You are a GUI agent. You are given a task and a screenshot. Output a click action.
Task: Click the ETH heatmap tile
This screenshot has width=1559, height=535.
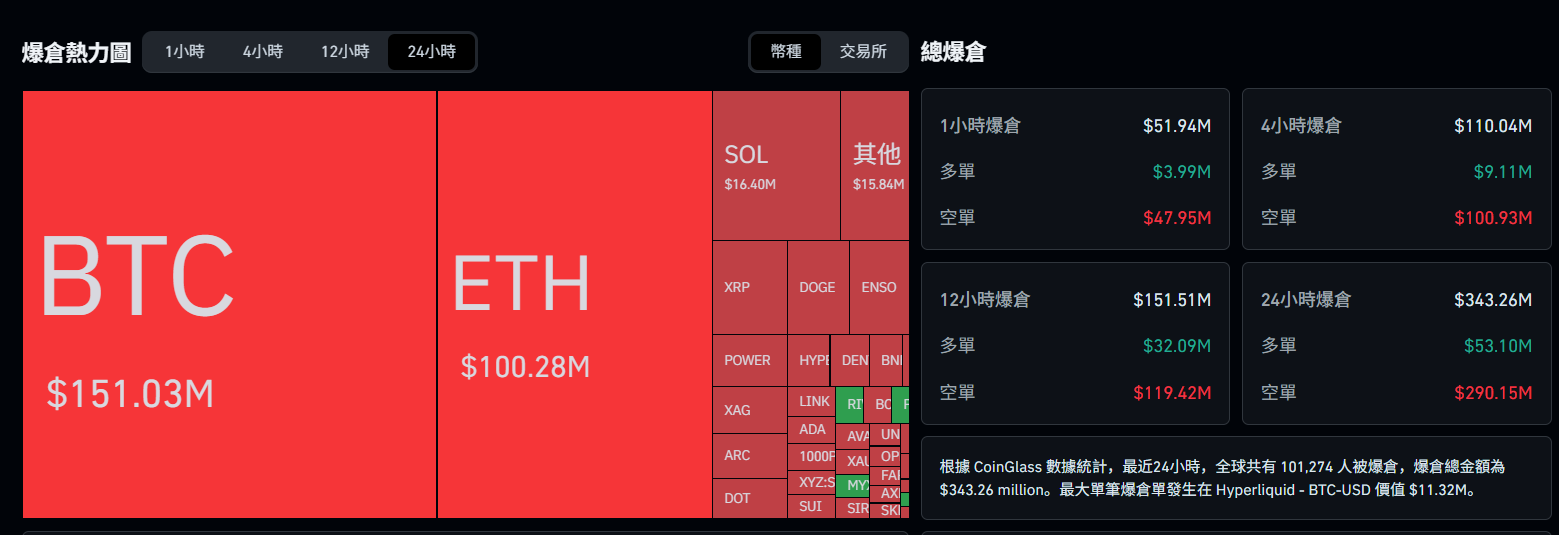574,304
